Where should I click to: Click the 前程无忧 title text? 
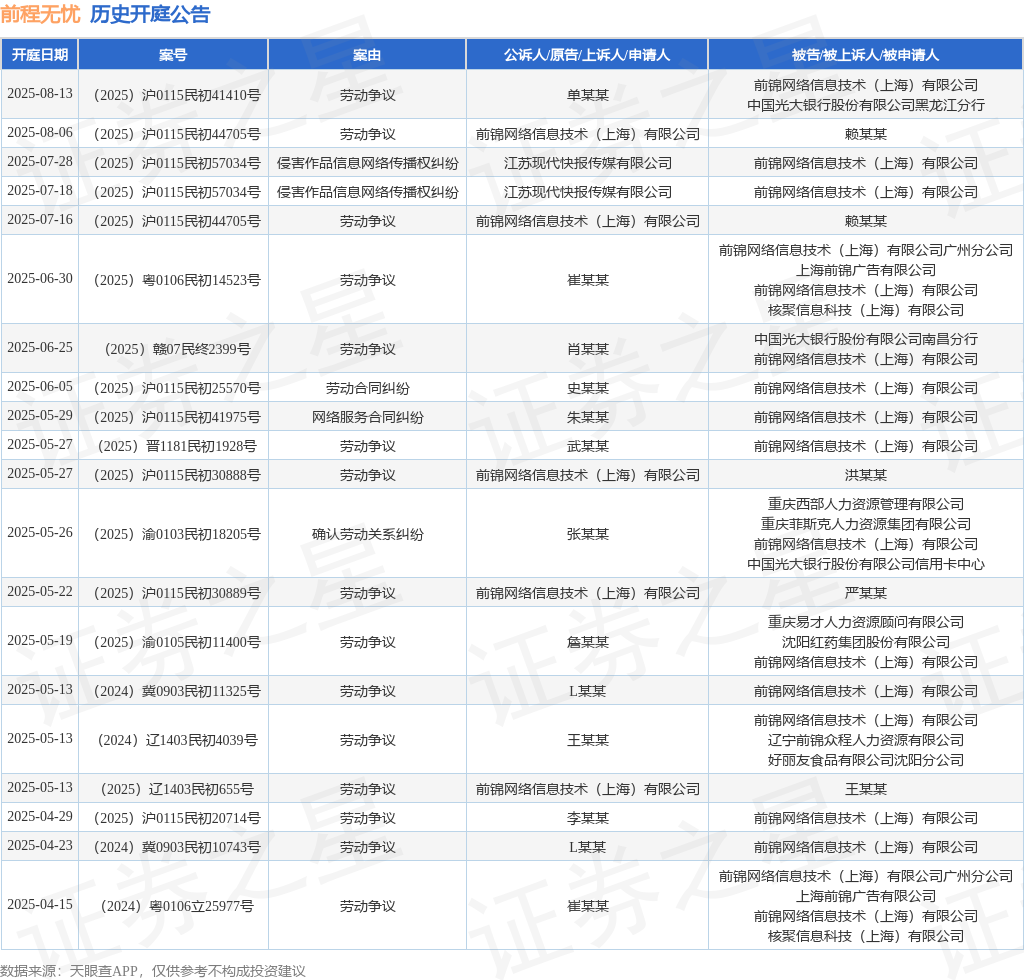click(40, 14)
